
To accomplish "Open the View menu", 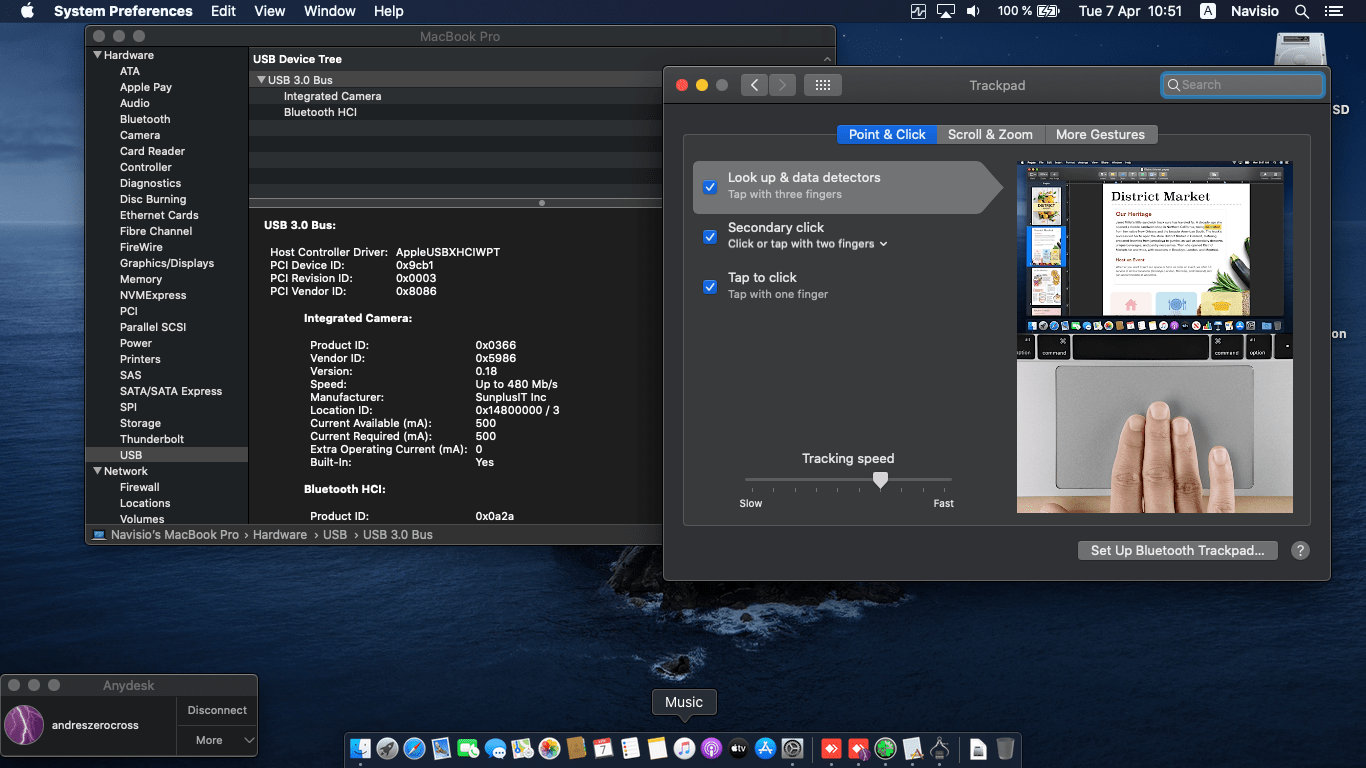I will click(270, 11).
